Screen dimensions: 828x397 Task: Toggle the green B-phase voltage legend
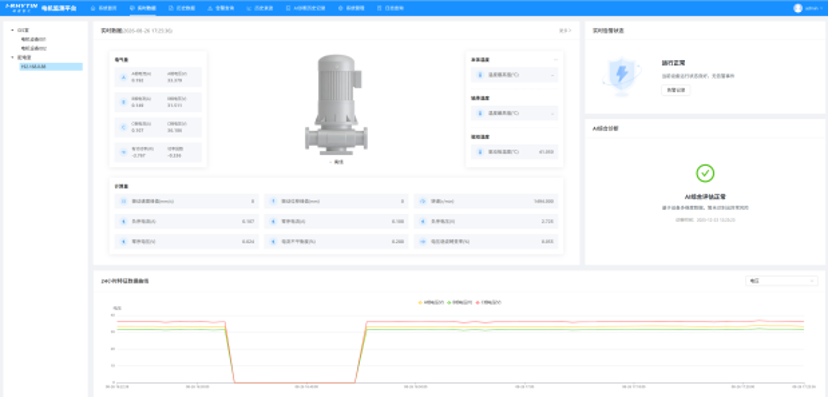click(459, 303)
